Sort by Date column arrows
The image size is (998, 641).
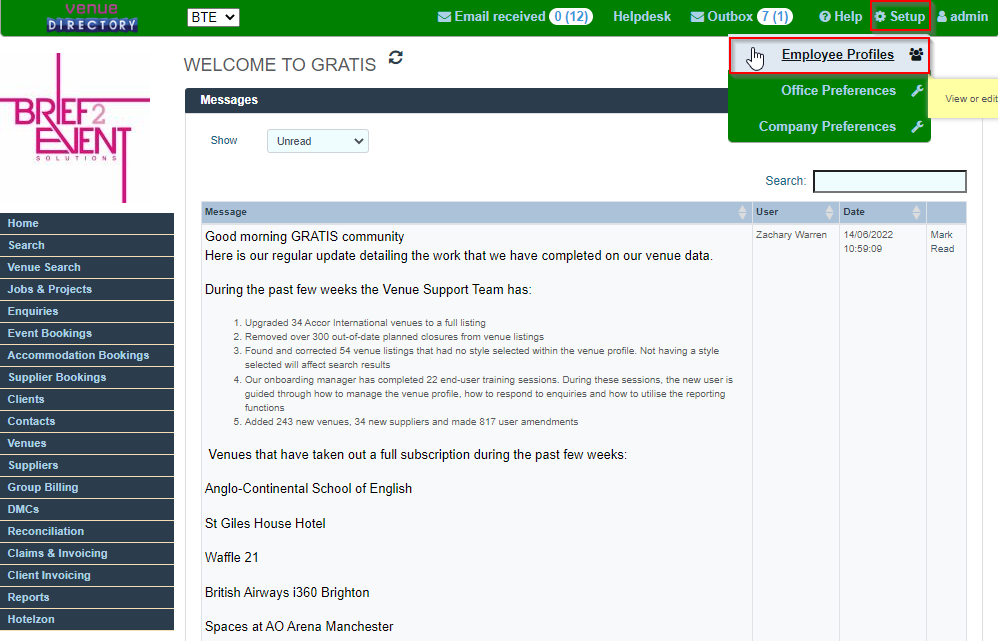click(916, 212)
